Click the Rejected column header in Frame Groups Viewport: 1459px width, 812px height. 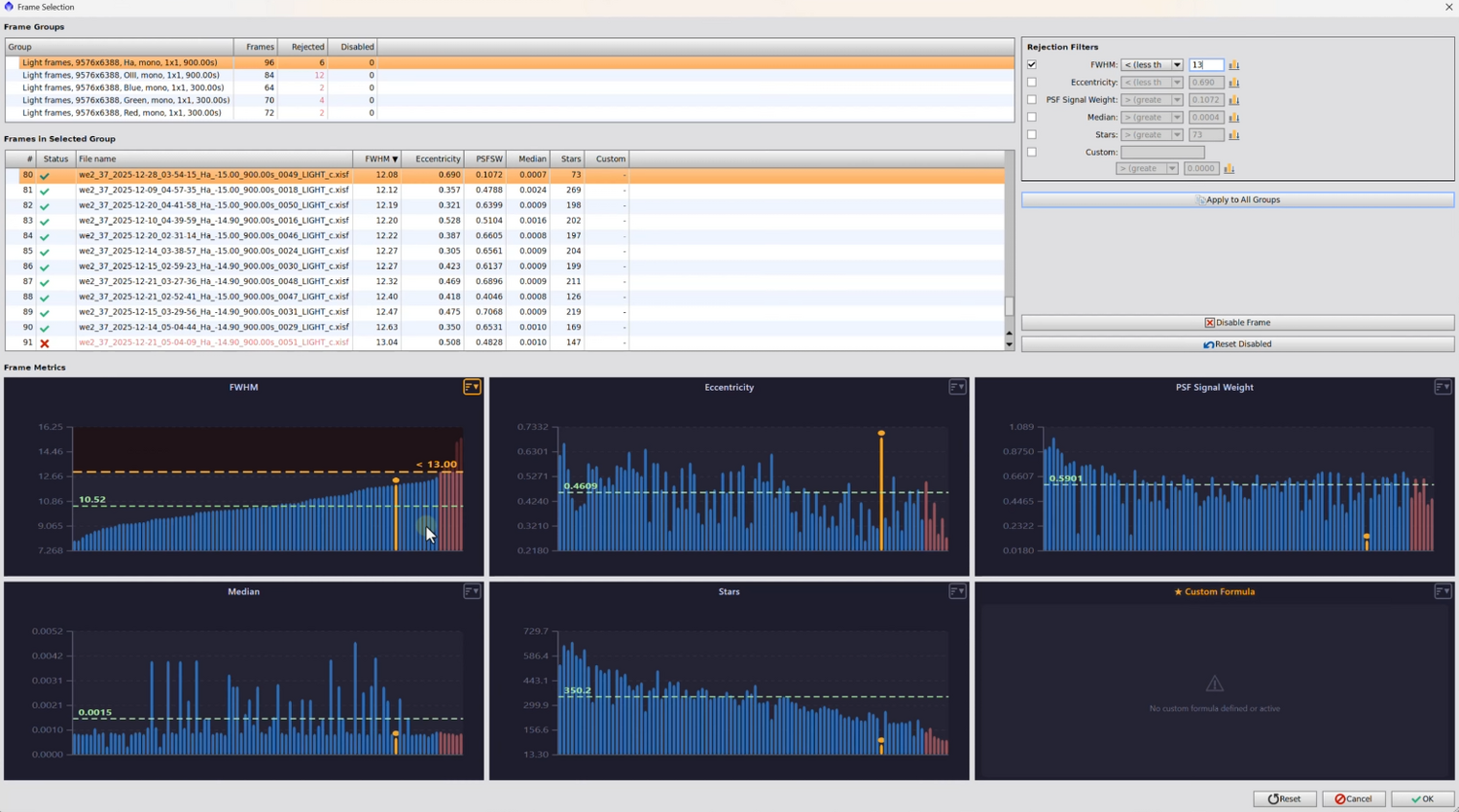point(303,47)
